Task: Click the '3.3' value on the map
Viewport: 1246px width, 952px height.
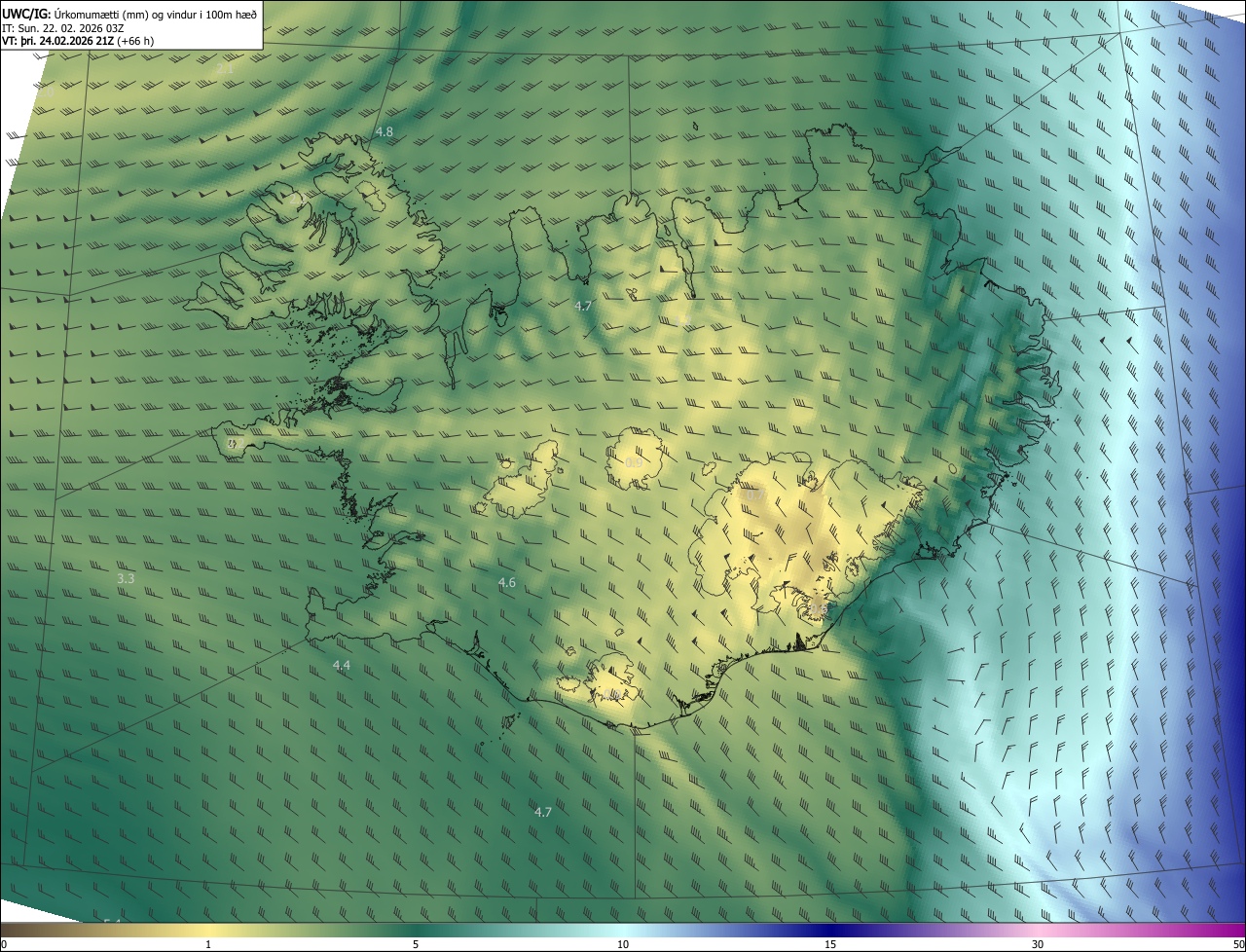Action: tap(126, 578)
